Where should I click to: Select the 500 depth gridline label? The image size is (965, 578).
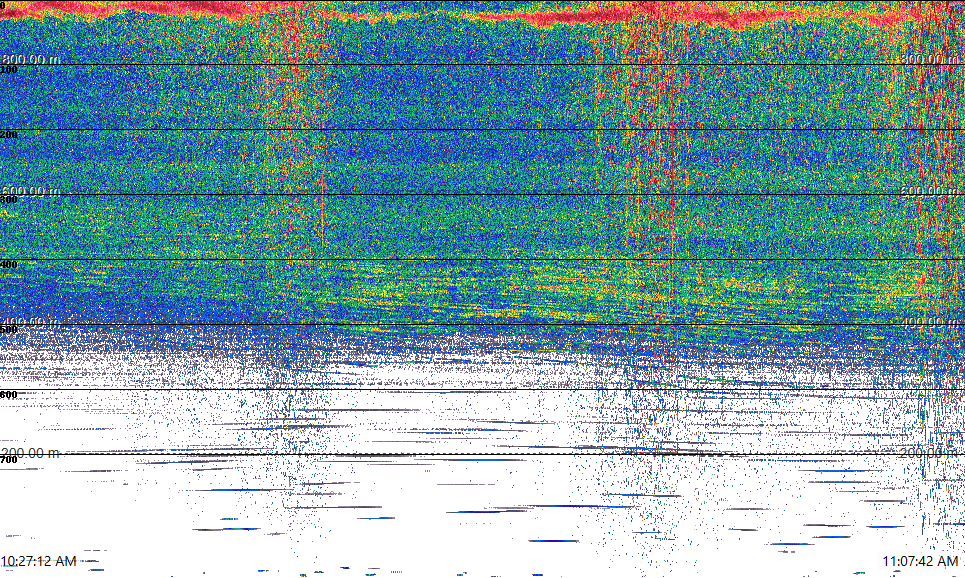(9, 330)
